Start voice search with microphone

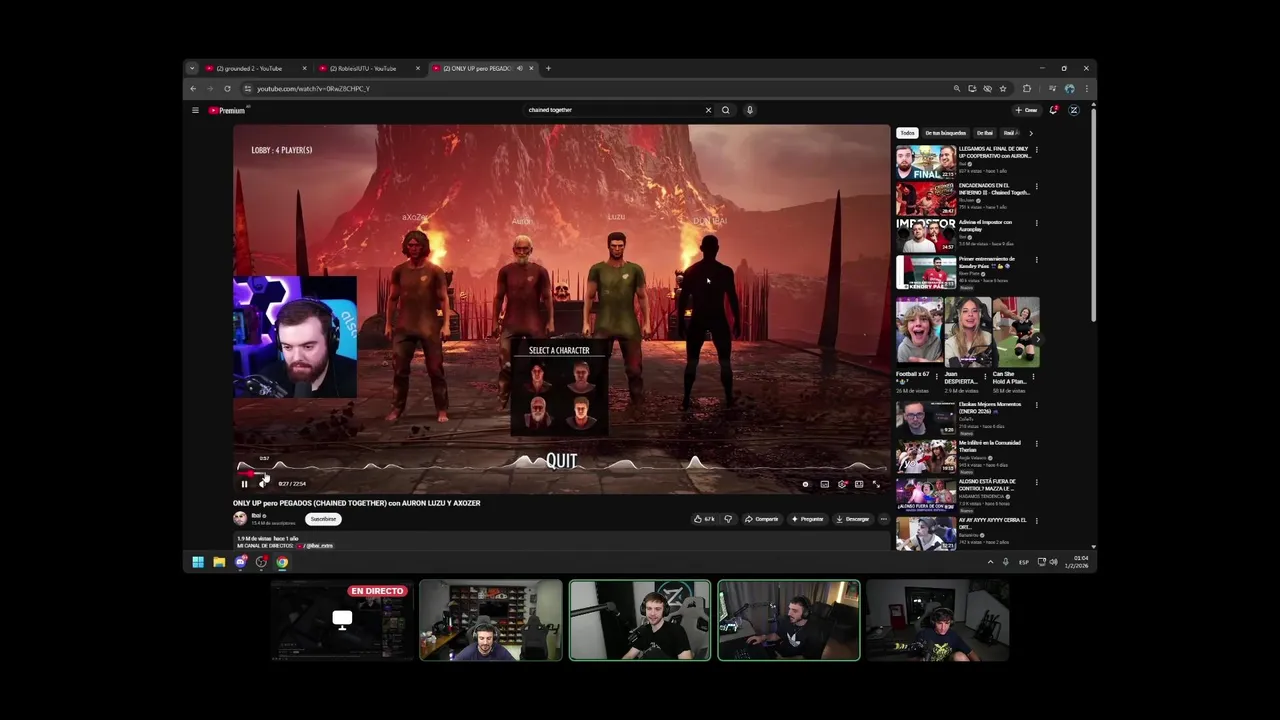tap(749, 110)
